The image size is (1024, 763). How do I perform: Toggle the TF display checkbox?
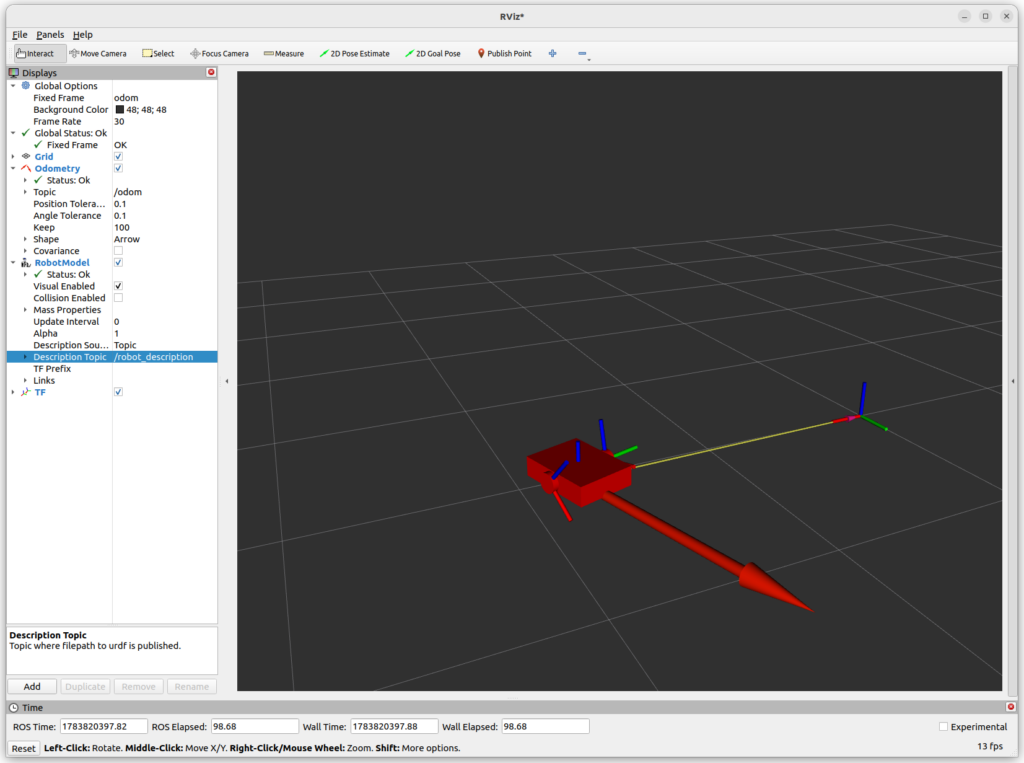[118, 392]
